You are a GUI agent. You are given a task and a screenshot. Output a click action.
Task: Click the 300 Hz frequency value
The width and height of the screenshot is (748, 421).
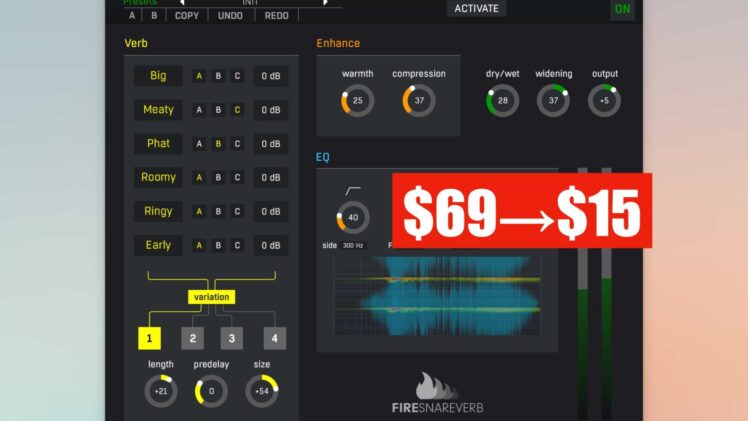(x=353, y=246)
